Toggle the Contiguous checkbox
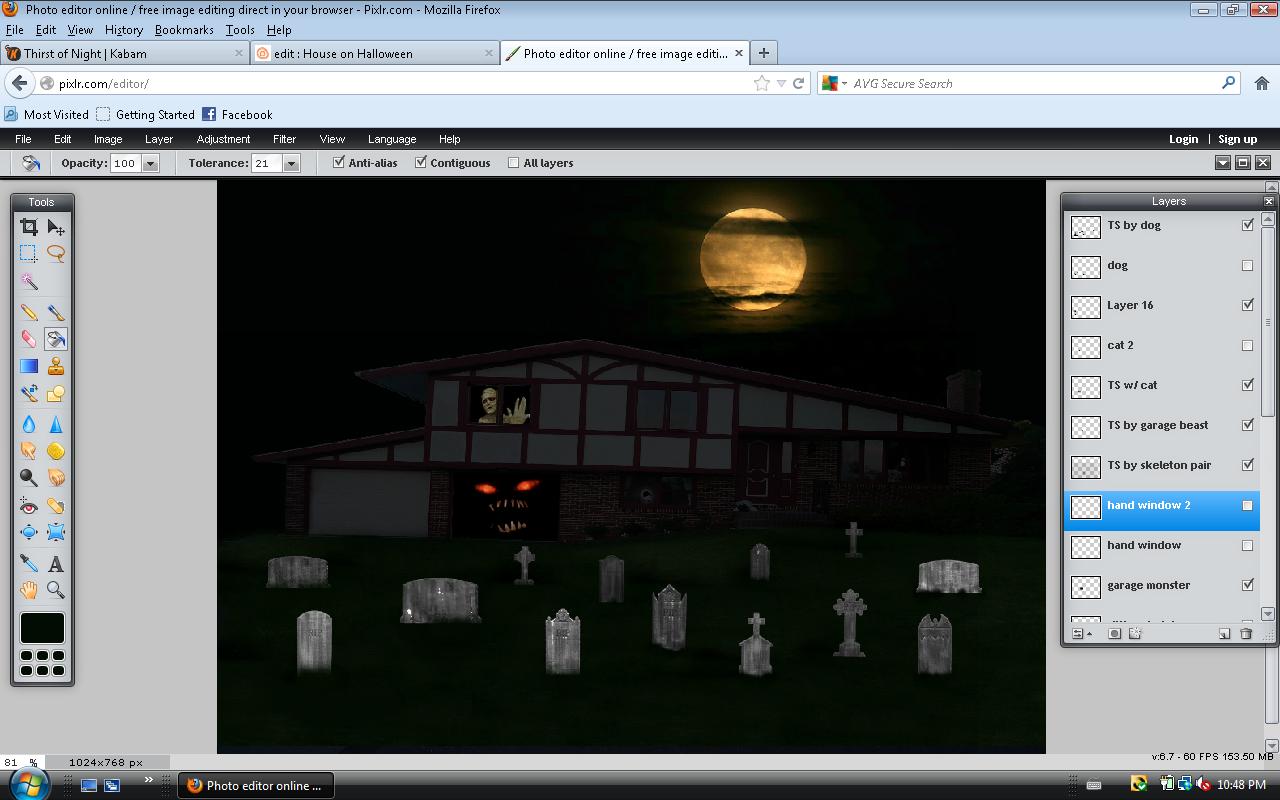Viewport: 1280px width, 800px height. coord(421,162)
